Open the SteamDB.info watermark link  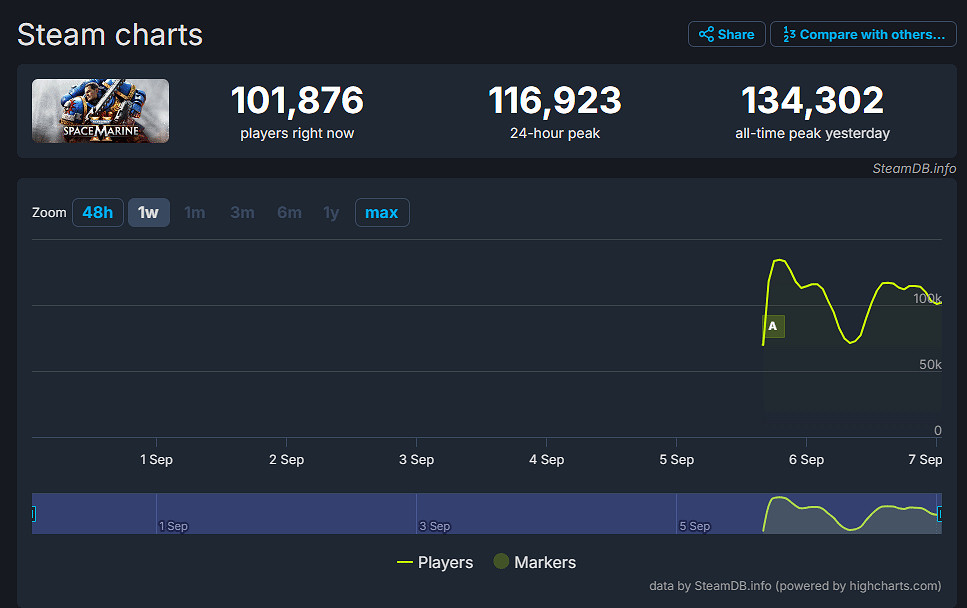coord(914,168)
